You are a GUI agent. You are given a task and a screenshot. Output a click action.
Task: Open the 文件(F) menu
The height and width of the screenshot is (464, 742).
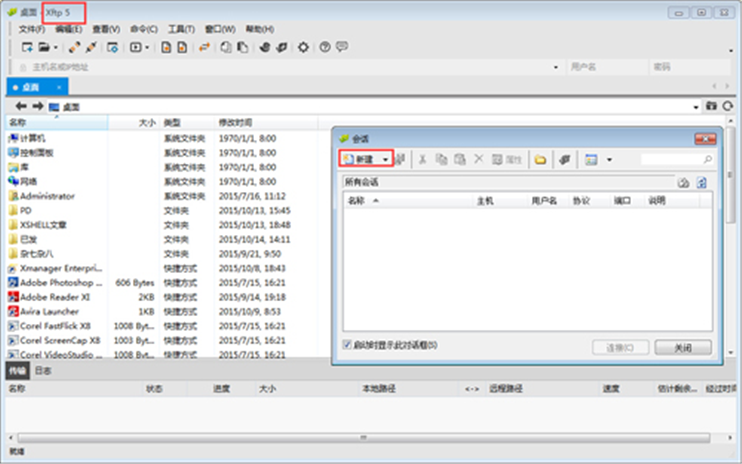pyautogui.click(x=32, y=29)
